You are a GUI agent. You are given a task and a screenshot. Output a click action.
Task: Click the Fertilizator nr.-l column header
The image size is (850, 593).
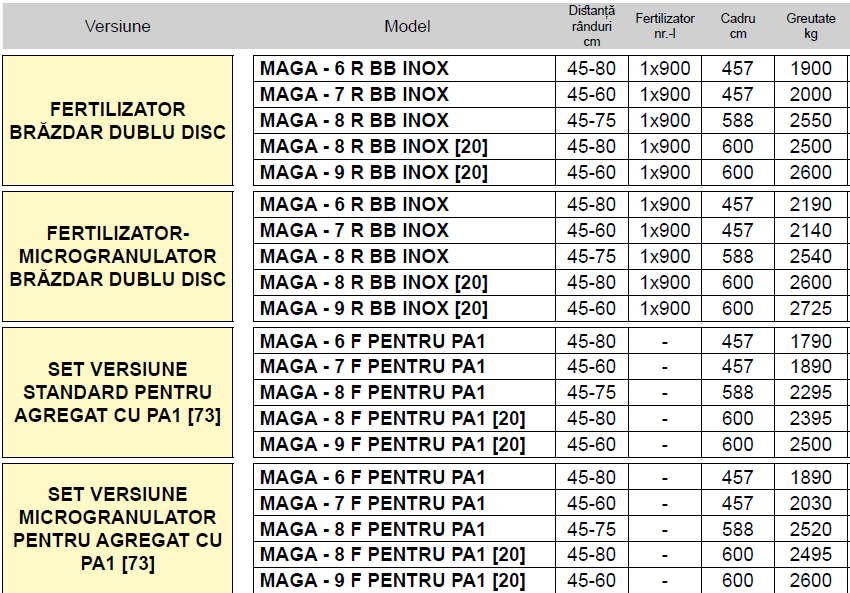pyautogui.click(x=665, y=26)
